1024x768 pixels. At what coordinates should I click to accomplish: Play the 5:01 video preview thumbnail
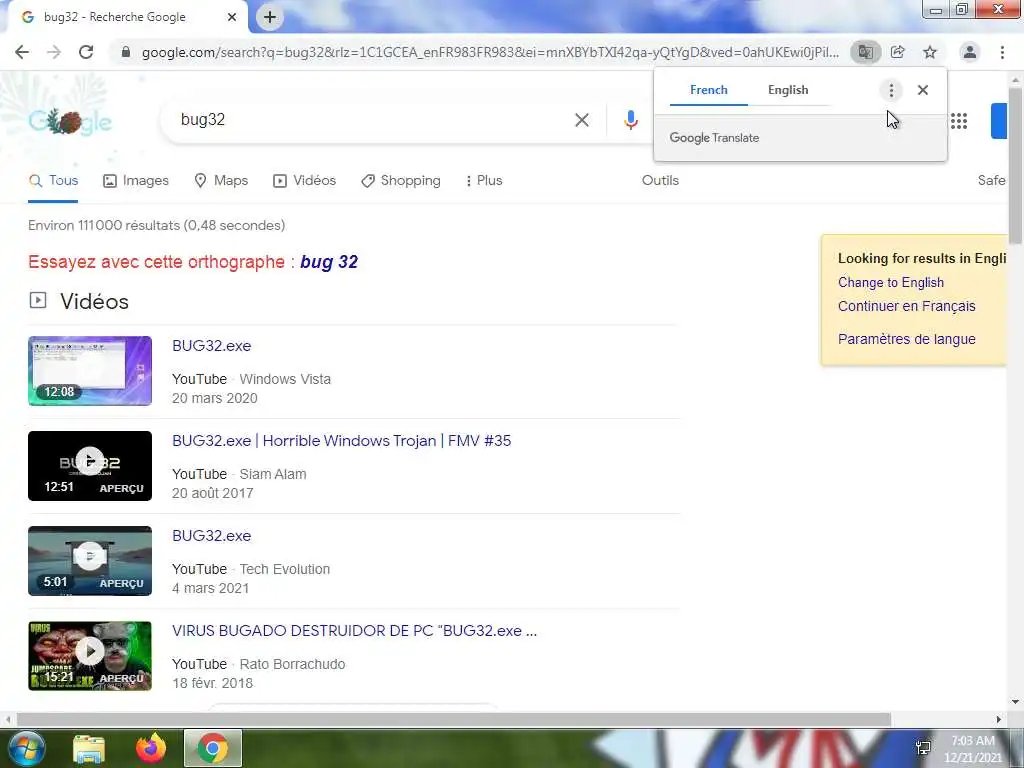pos(90,561)
